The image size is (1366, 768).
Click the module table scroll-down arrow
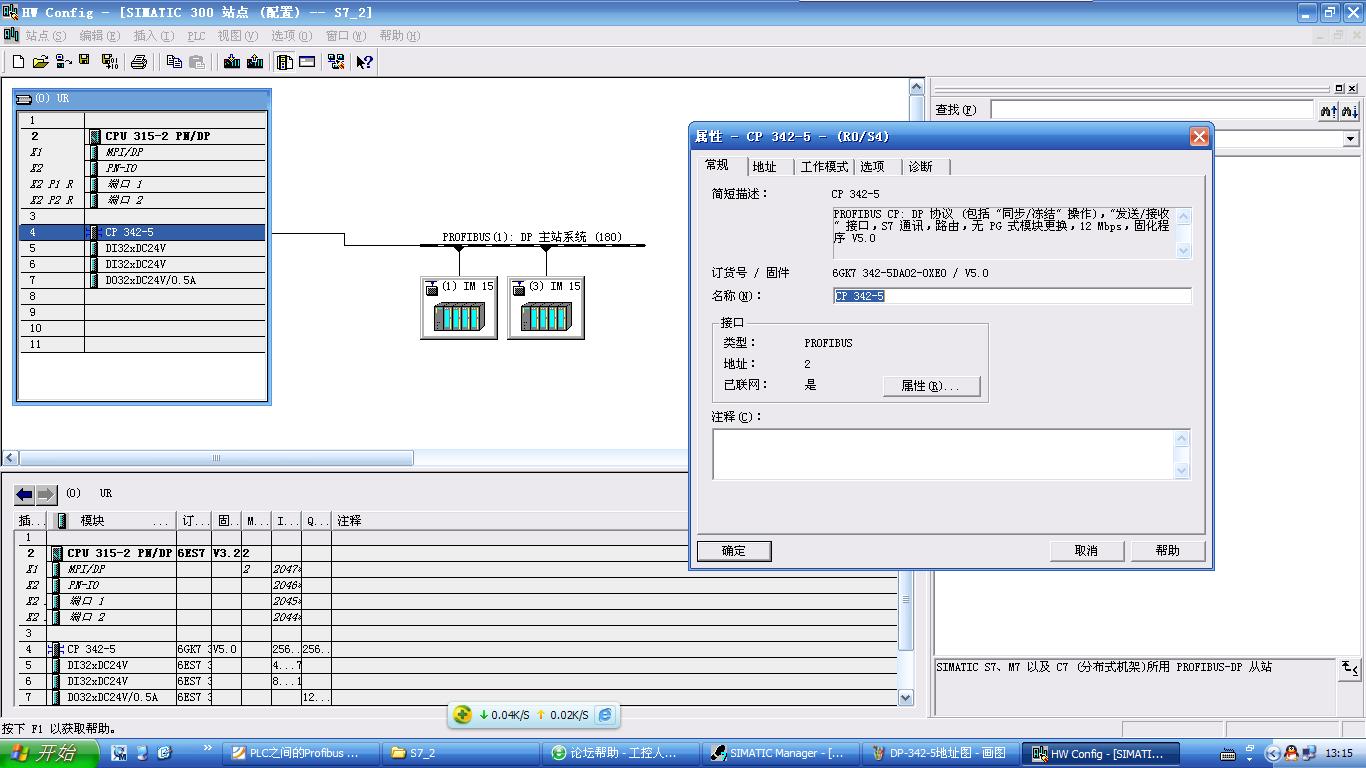[x=906, y=698]
